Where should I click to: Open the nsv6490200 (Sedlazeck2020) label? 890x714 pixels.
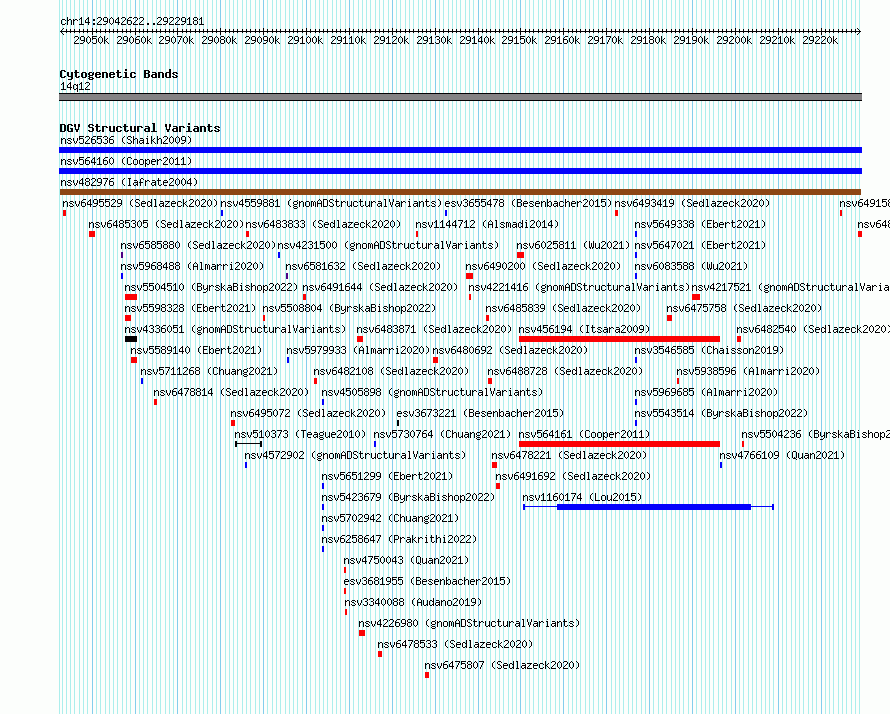(x=543, y=266)
